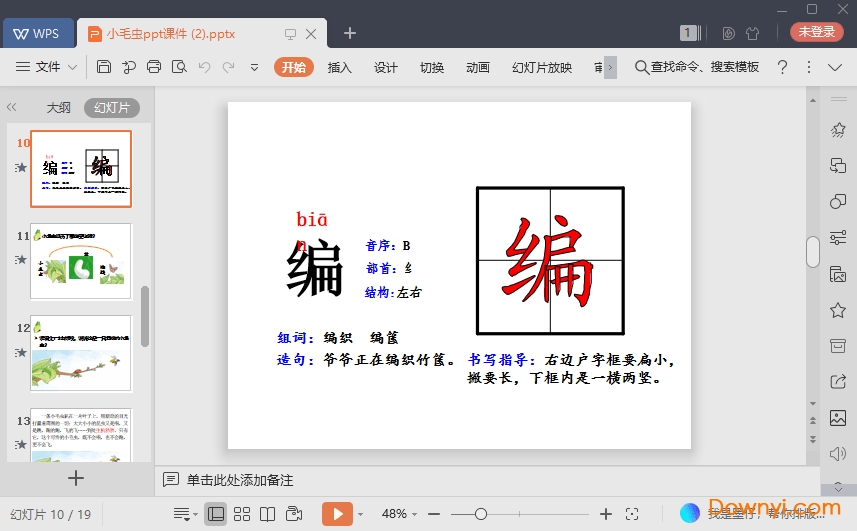Click the Print Preview icon
Image resolution: width=857 pixels, height=531 pixels.
[179, 67]
